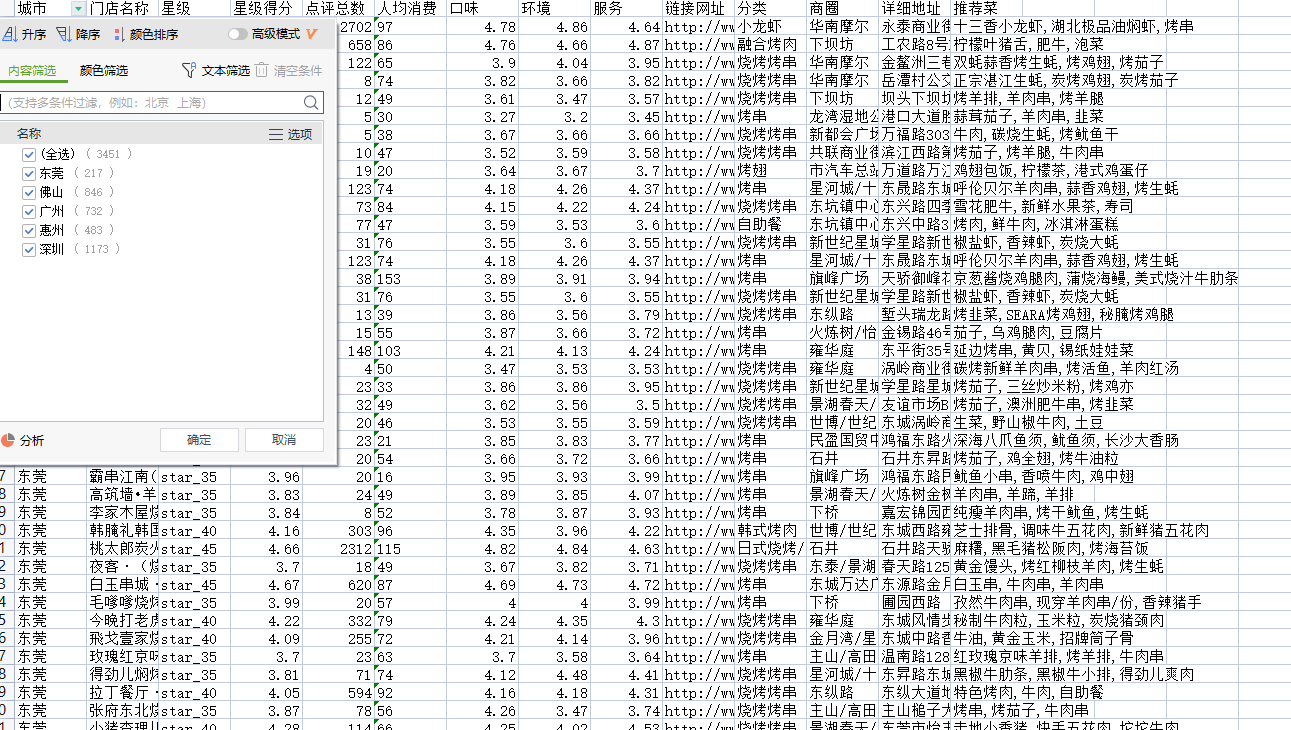
Task: Select the 龙湾湿地公 business district cell
Action: 842,117
